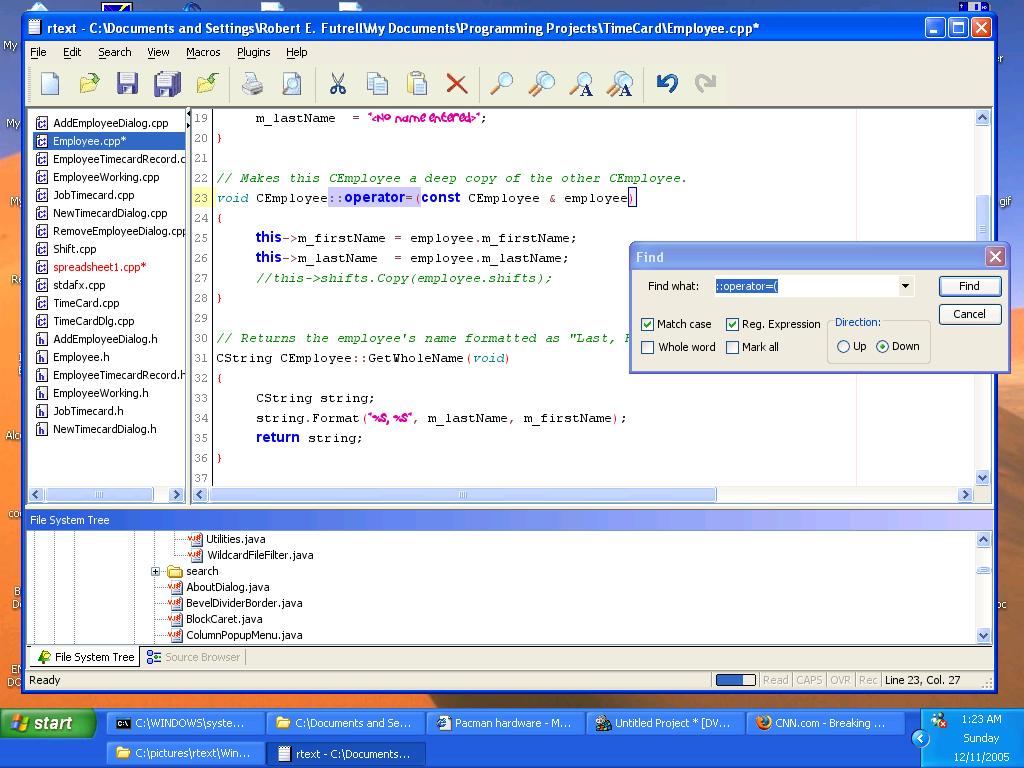Expand the search folder tree node

click(156, 571)
